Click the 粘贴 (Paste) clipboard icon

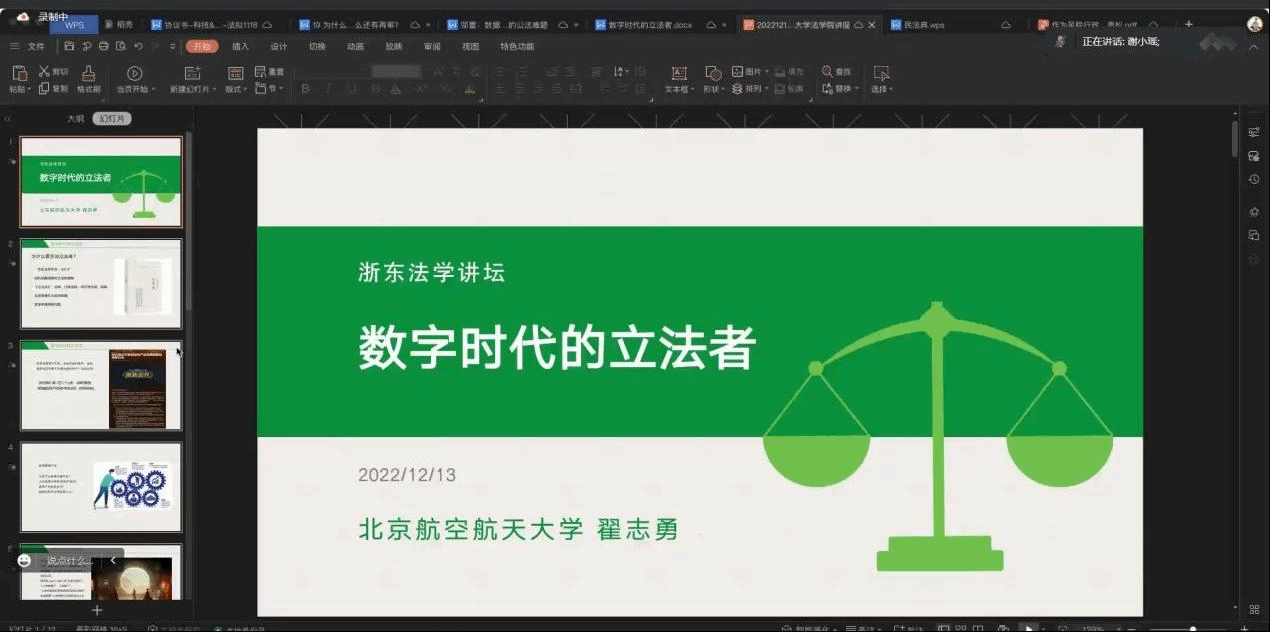click(x=19, y=73)
